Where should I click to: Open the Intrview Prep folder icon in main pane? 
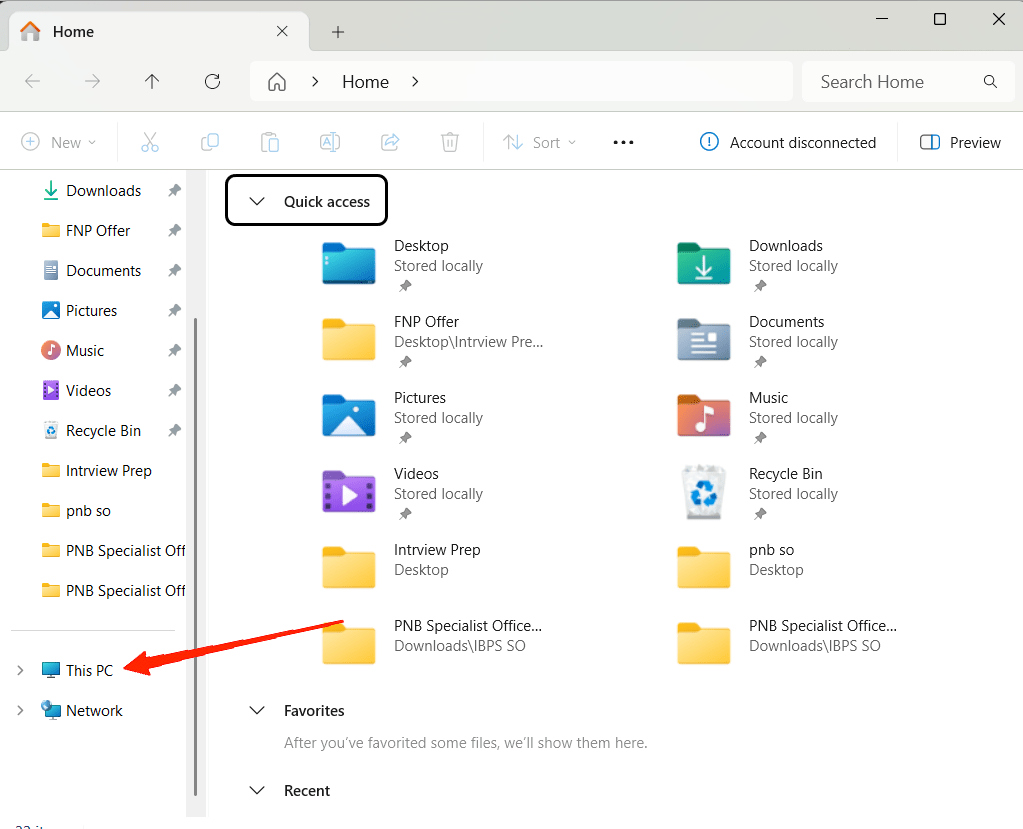click(x=349, y=567)
